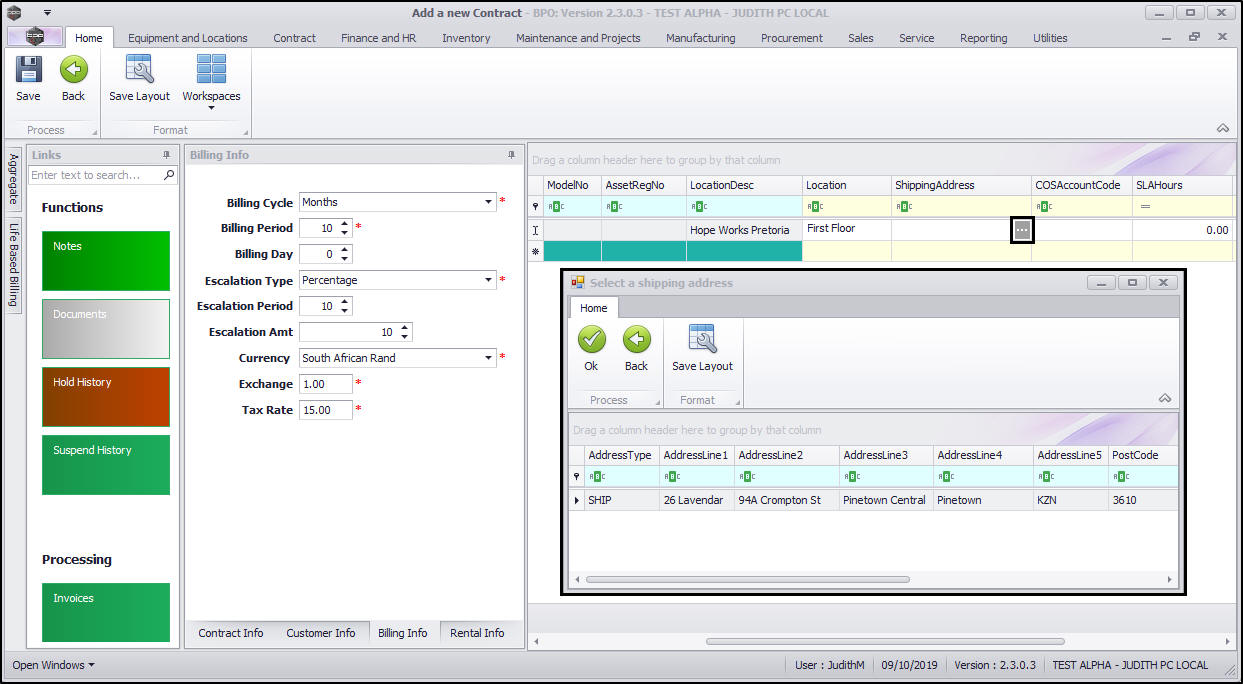The image size is (1243, 684).
Task: Click the AddressLine1 filter cell in dialog
Action: [697, 476]
